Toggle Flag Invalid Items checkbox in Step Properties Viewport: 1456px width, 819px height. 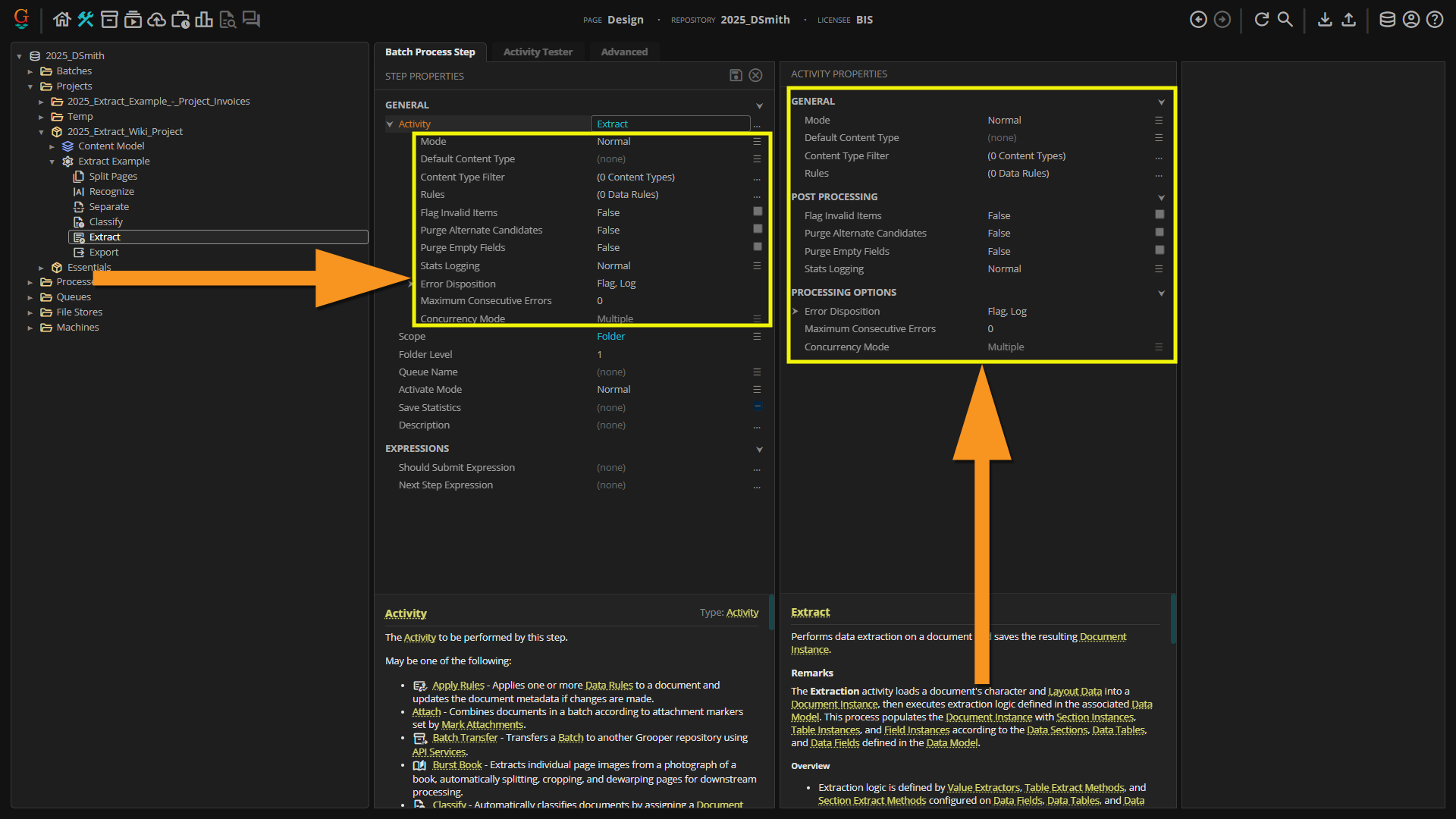point(757,212)
